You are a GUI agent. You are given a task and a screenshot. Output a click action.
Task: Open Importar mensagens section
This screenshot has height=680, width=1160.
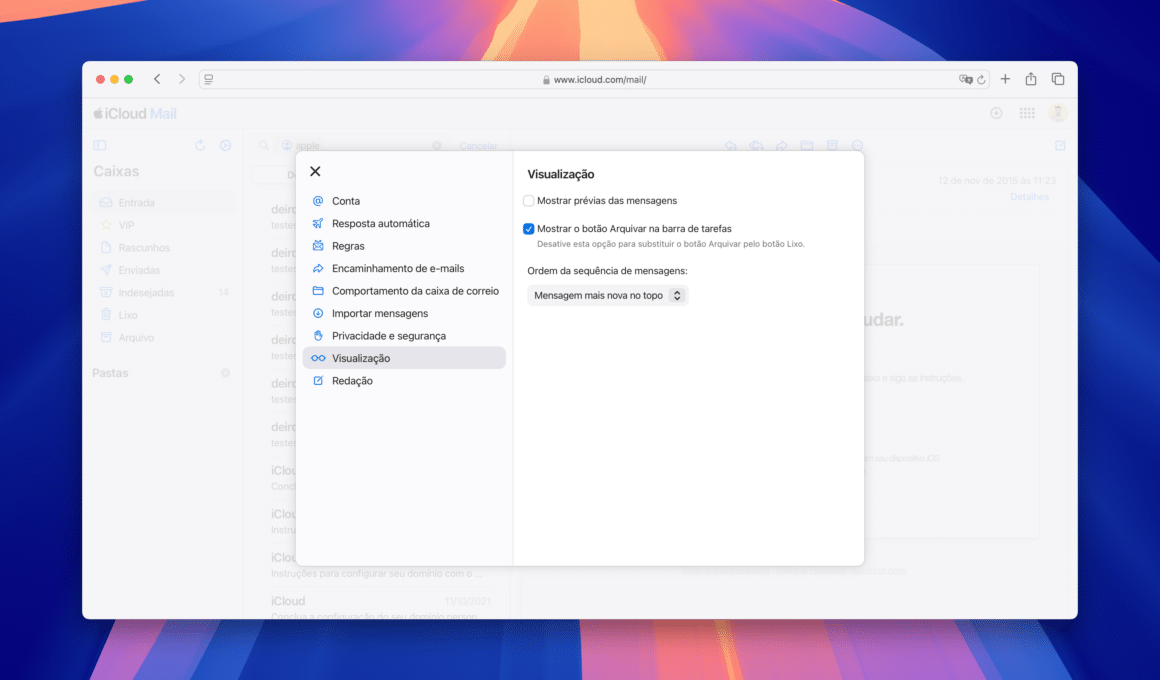(404, 313)
